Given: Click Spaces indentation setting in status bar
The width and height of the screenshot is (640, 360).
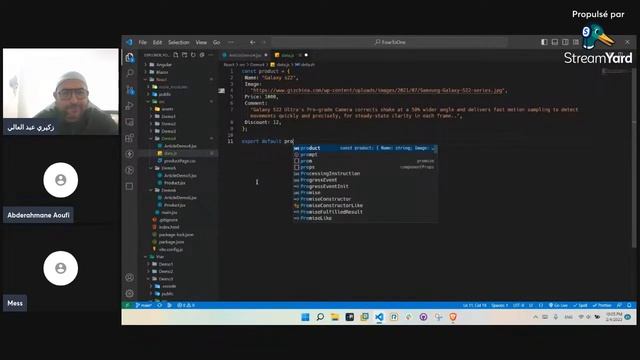Looking at the screenshot, I should pos(500,305).
